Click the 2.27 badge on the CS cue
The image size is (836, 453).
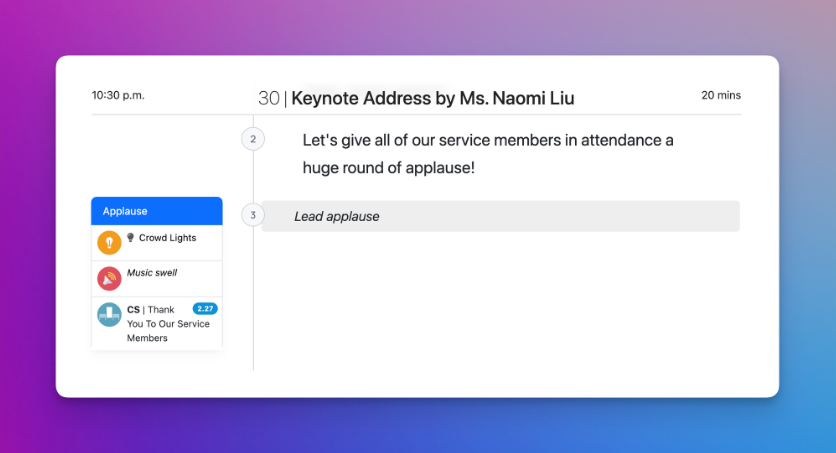click(205, 309)
